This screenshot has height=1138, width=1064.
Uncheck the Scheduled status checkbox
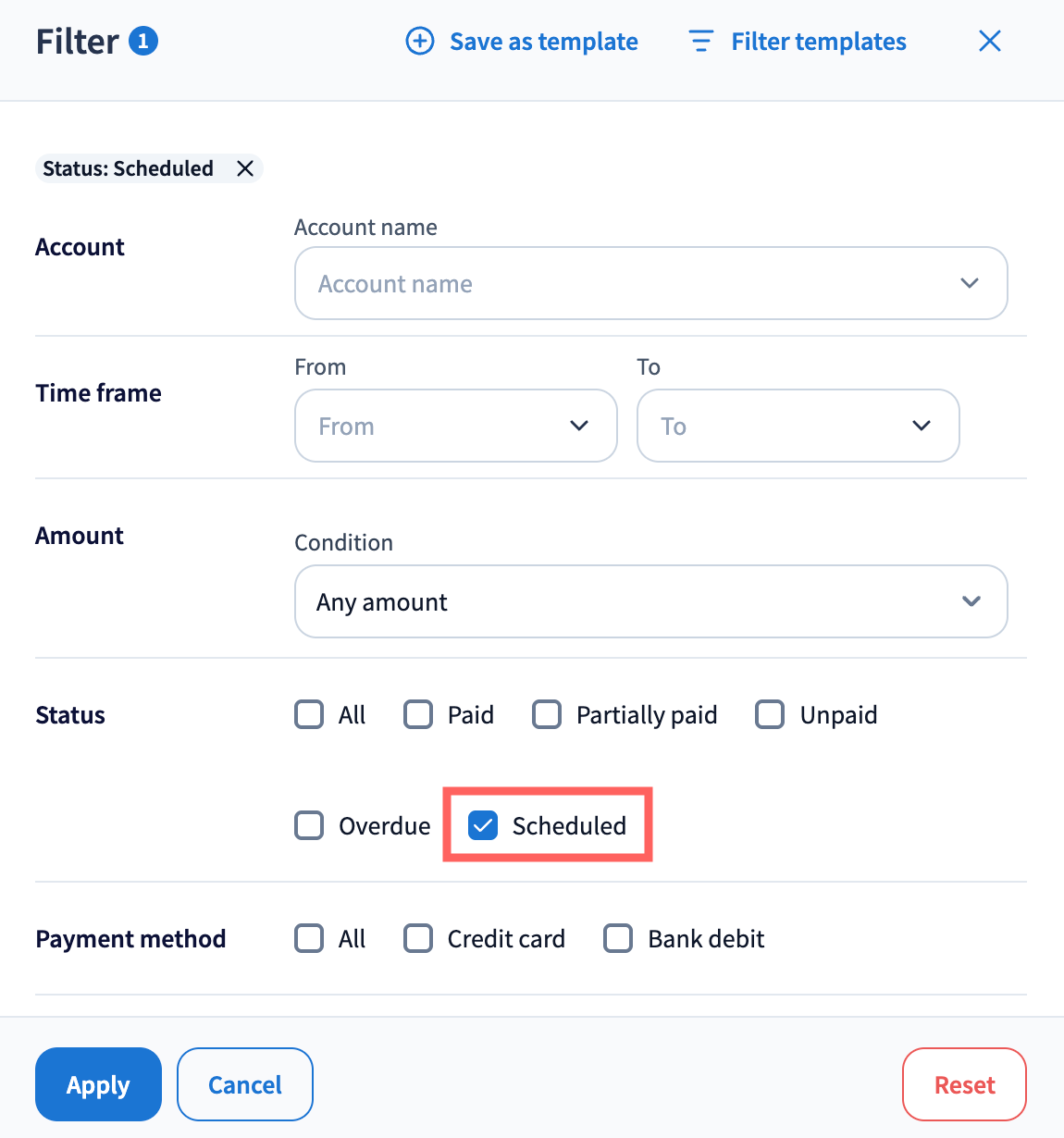coord(483,825)
